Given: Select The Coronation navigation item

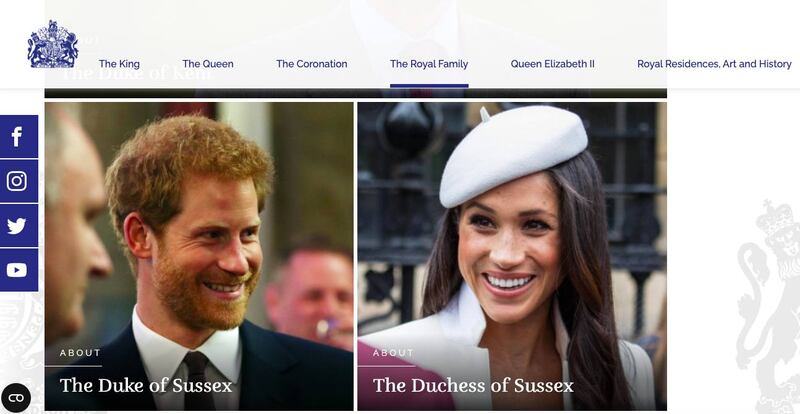Looking at the screenshot, I should (312, 64).
